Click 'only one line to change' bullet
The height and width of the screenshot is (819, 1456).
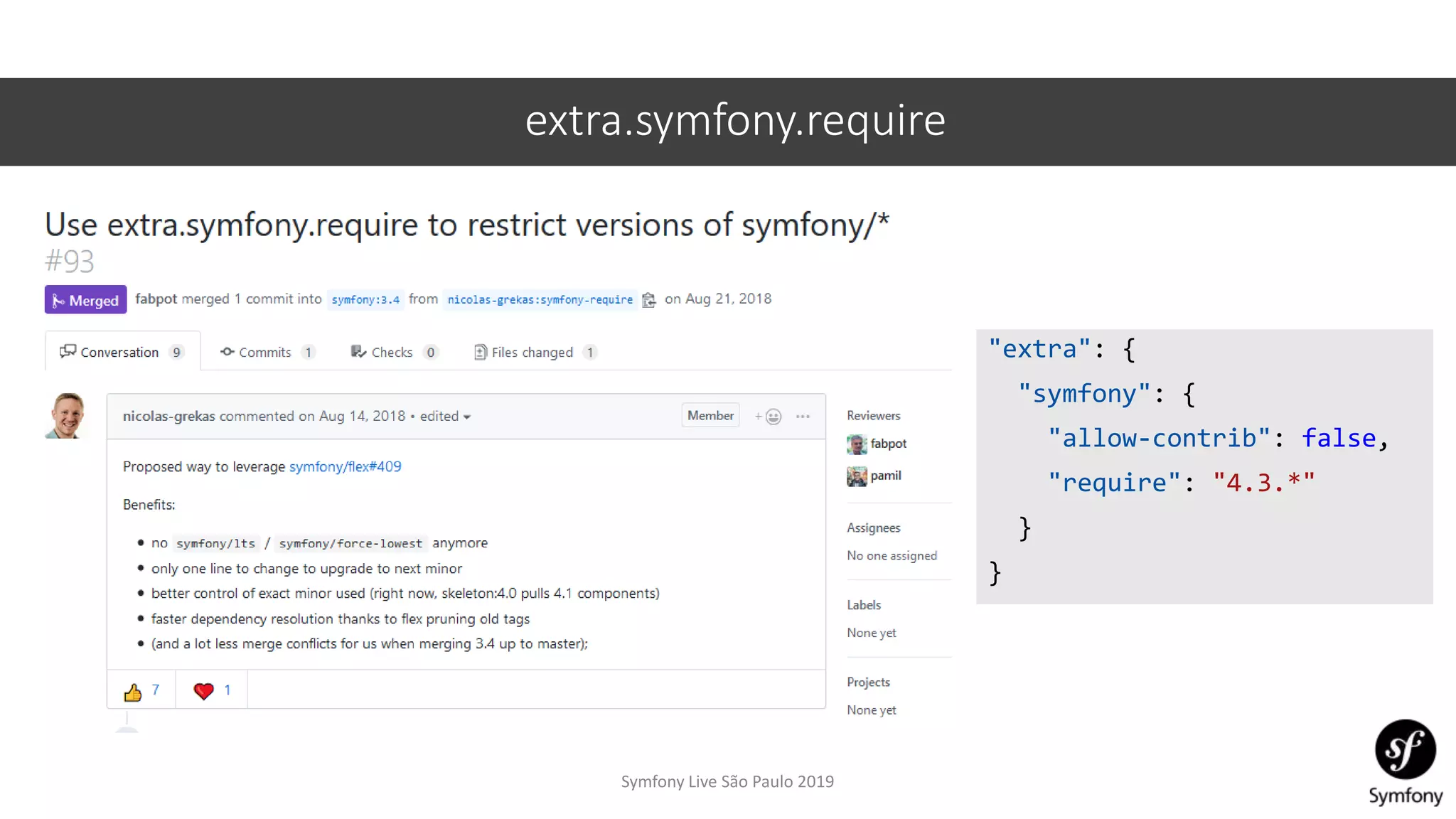click(306, 569)
